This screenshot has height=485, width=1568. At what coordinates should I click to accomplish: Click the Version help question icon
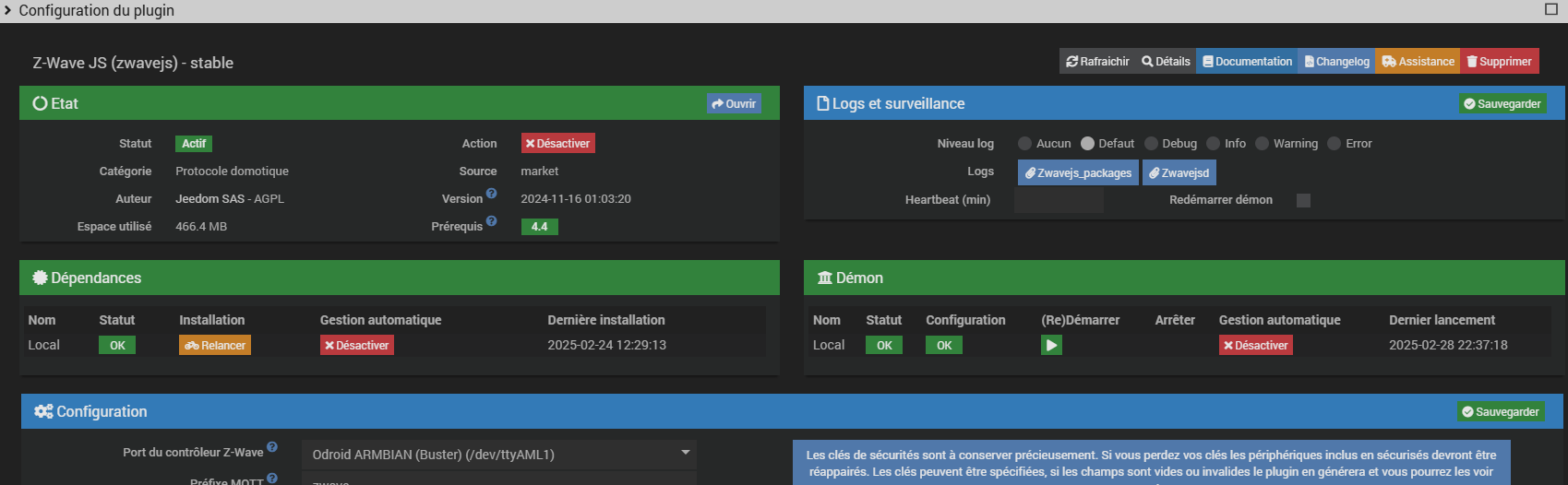tap(491, 194)
